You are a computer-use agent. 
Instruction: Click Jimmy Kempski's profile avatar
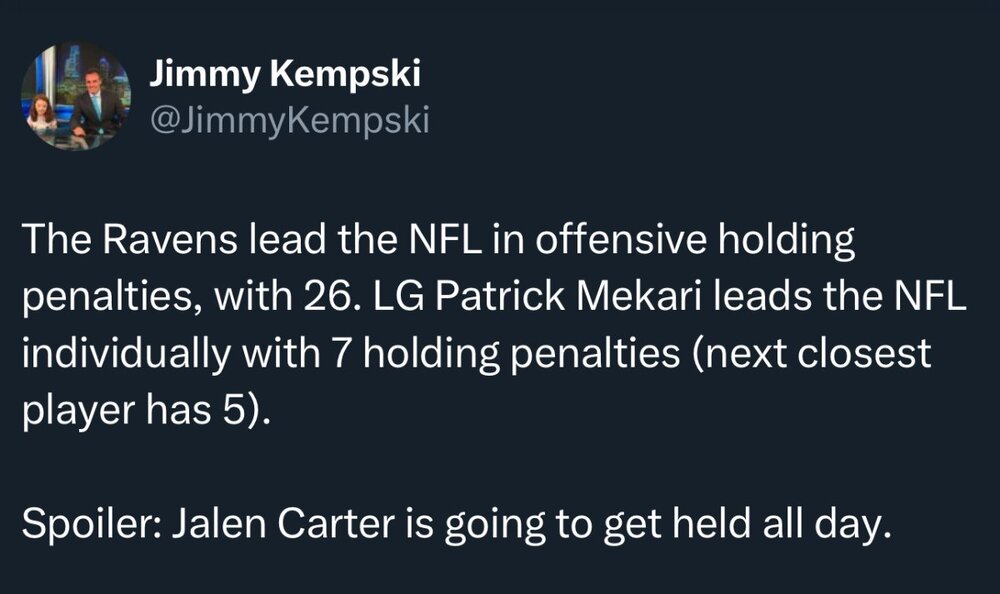point(75,96)
